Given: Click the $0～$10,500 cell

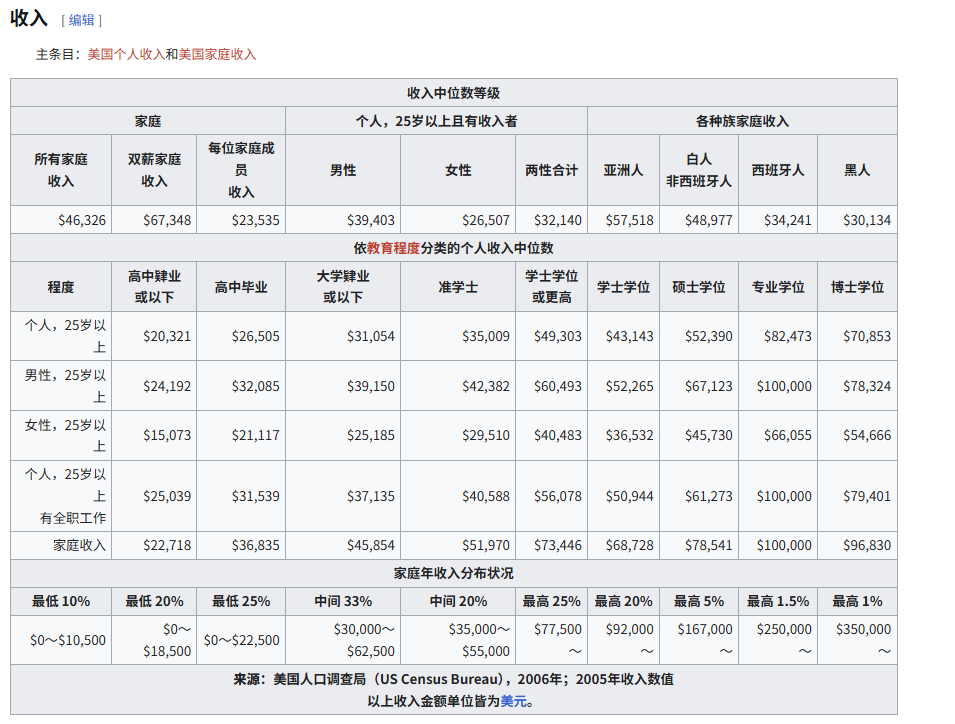Looking at the screenshot, I should pyautogui.click(x=61, y=640).
